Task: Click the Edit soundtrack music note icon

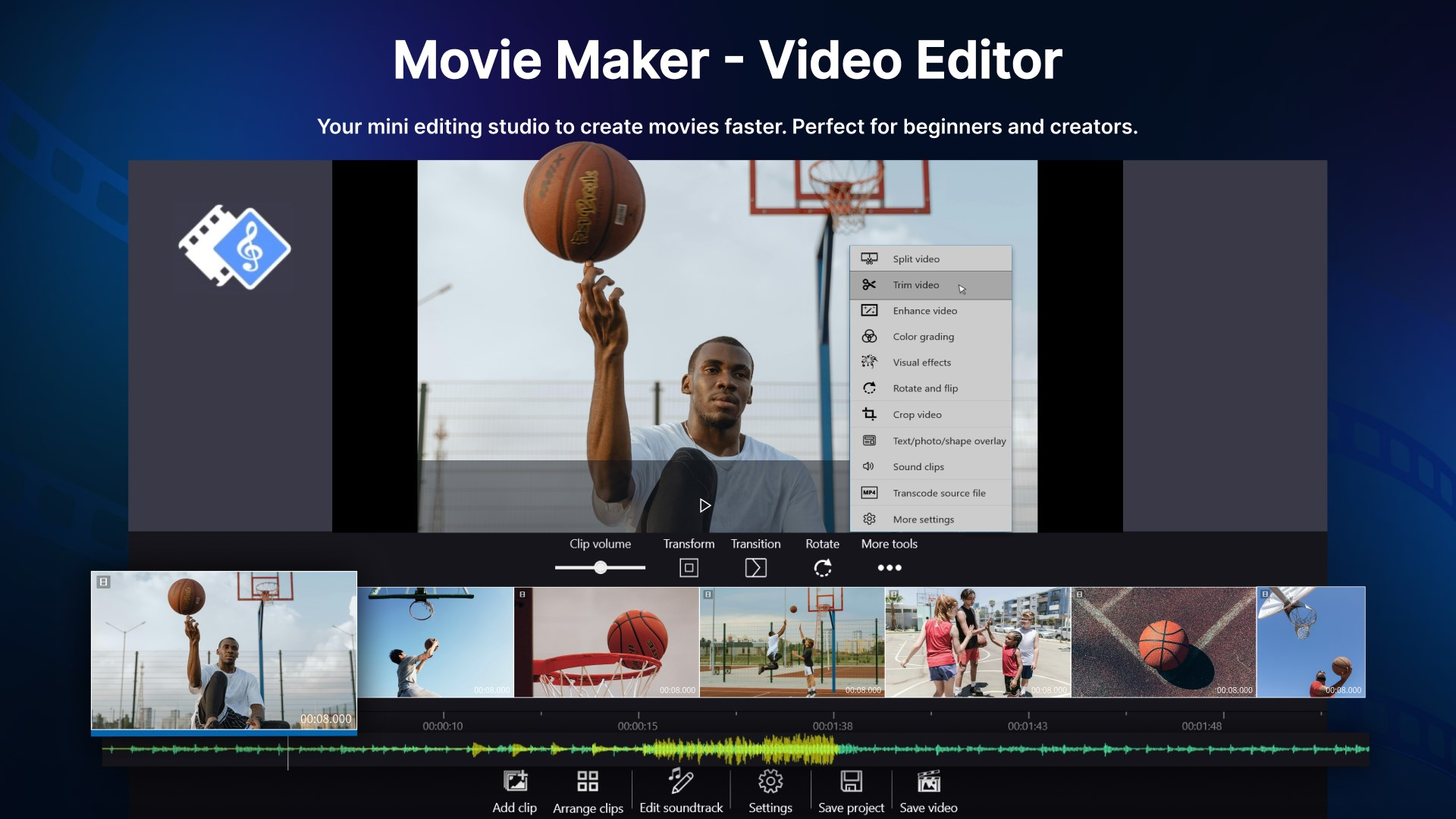Action: click(680, 780)
